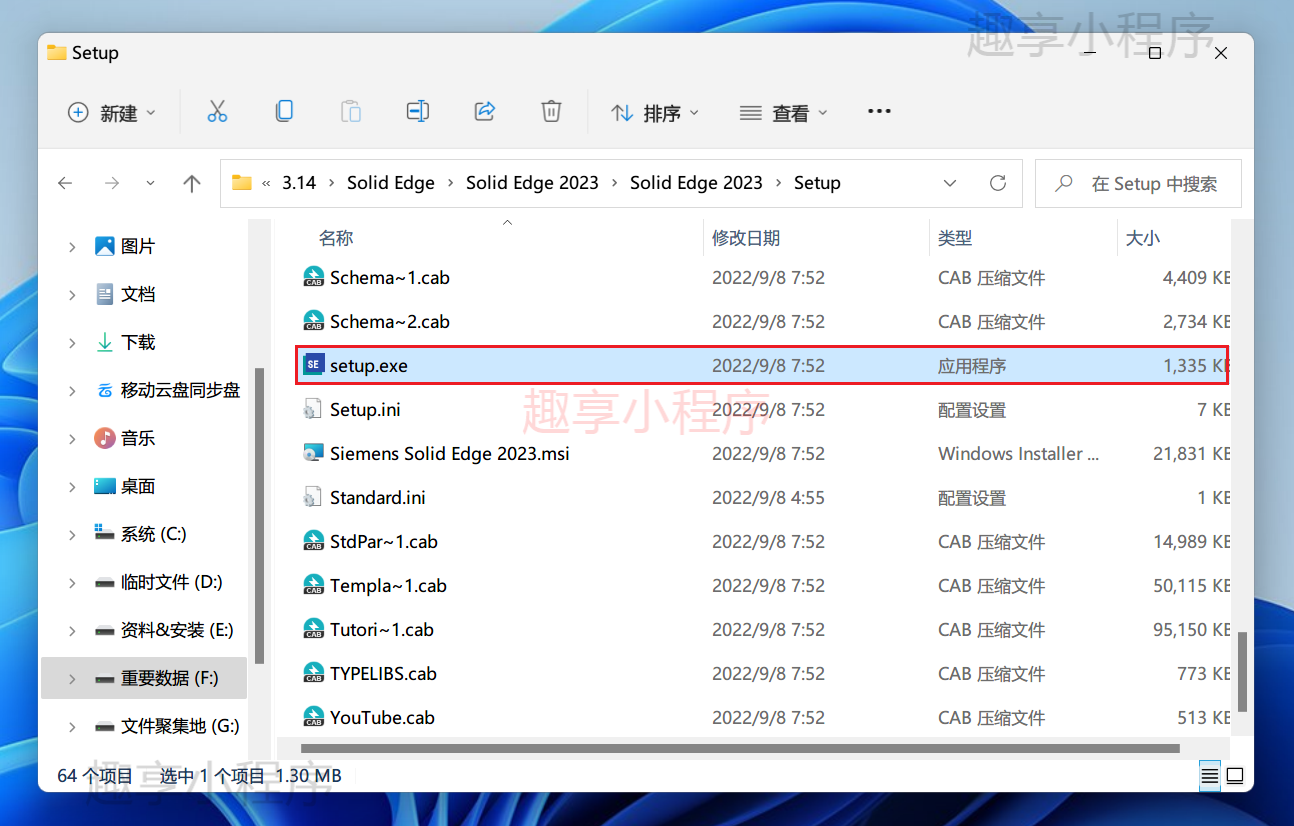Click in the 在 Setup 中搜索 box
1294x826 pixels.
tap(1138, 184)
